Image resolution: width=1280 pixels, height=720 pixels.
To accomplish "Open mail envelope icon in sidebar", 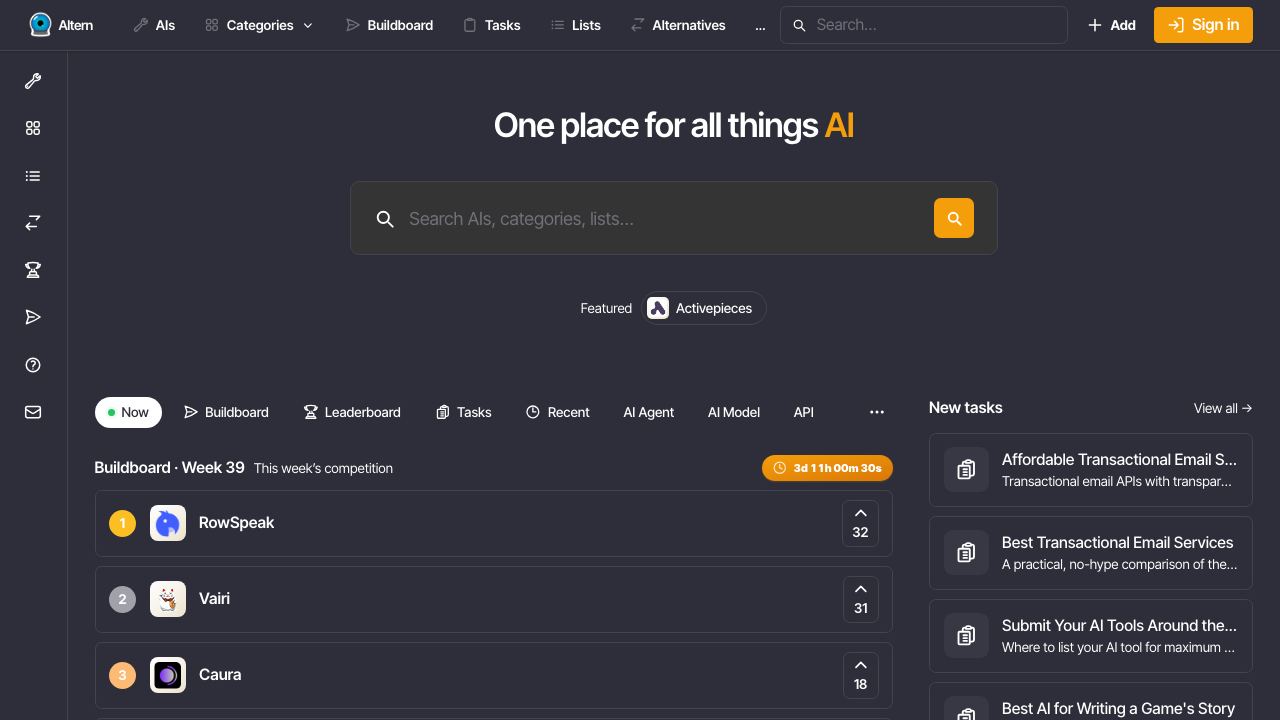I will point(33,412).
